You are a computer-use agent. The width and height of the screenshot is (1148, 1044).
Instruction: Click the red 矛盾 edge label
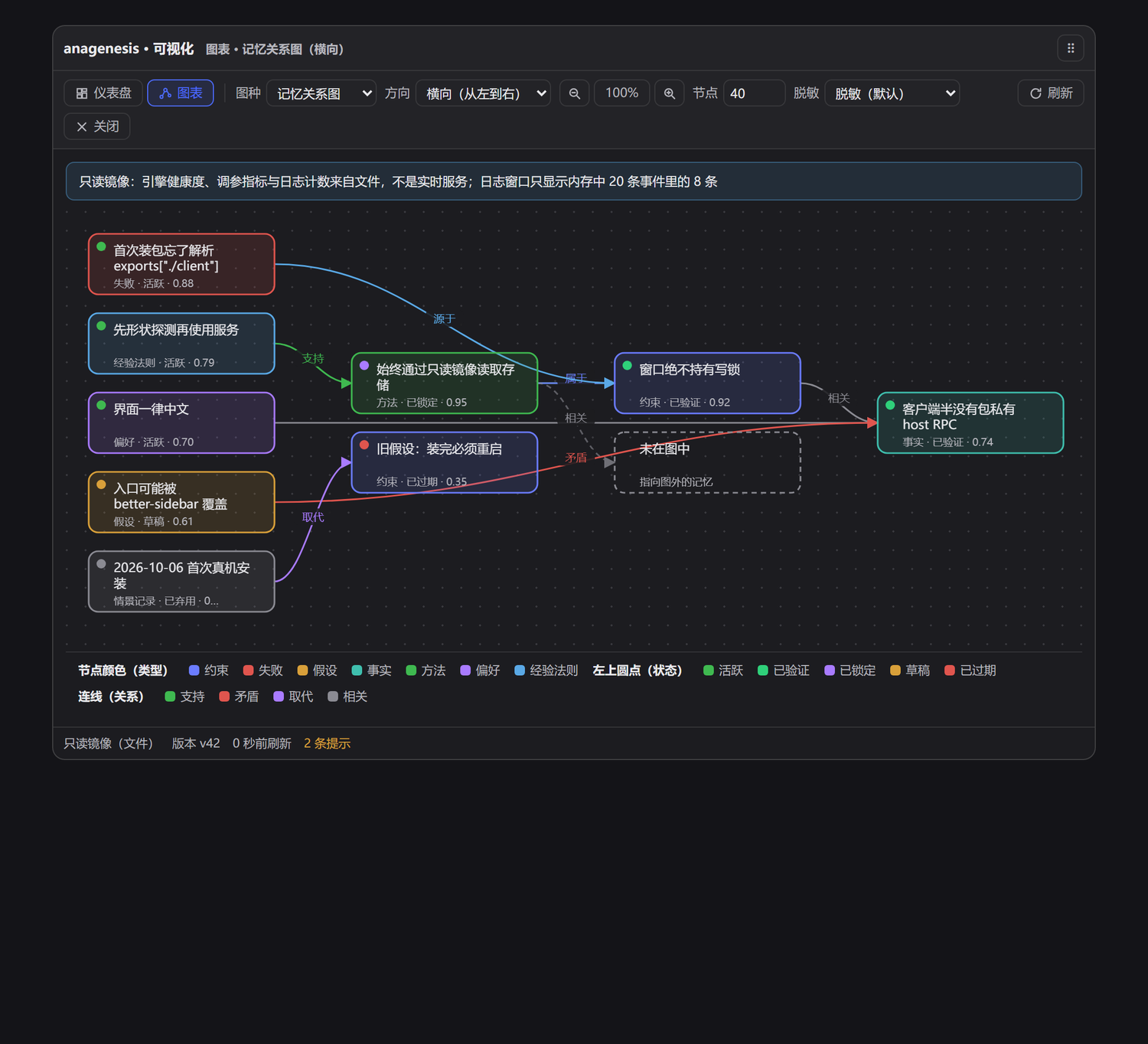coord(576,458)
